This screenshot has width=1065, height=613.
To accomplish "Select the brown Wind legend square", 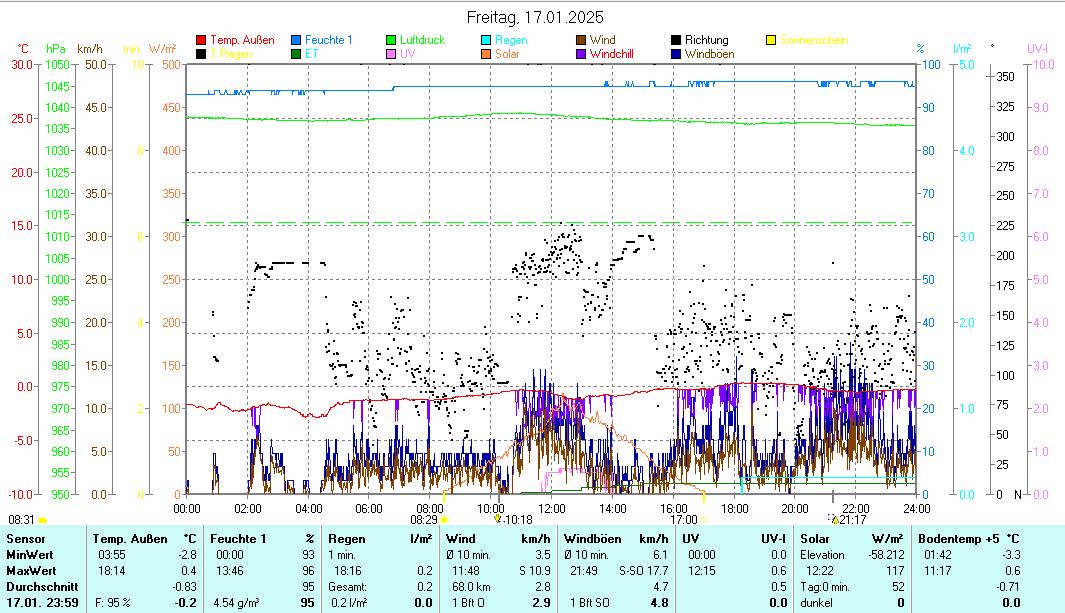I will tap(582, 40).
